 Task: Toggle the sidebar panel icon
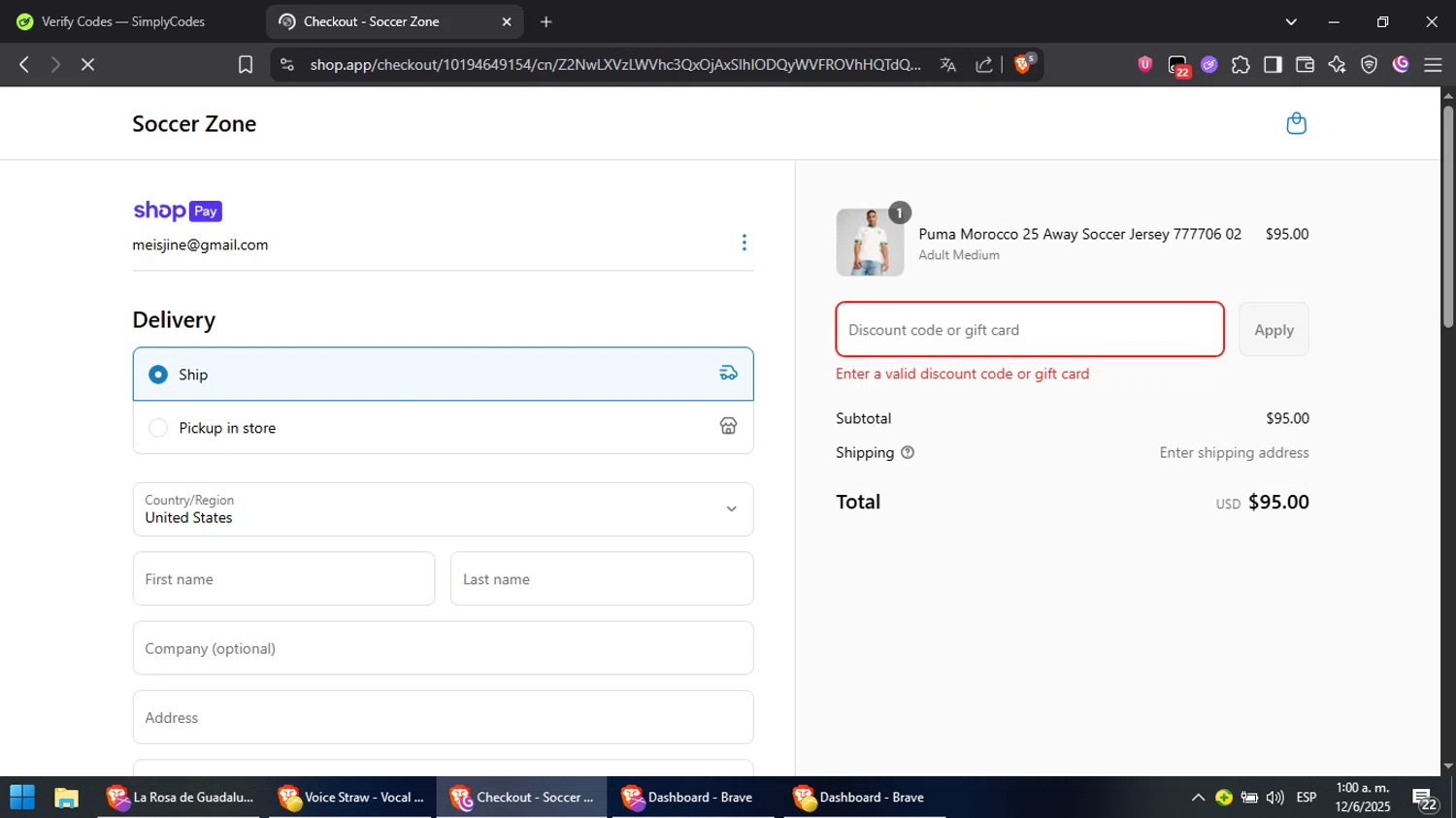point(1273,64)
